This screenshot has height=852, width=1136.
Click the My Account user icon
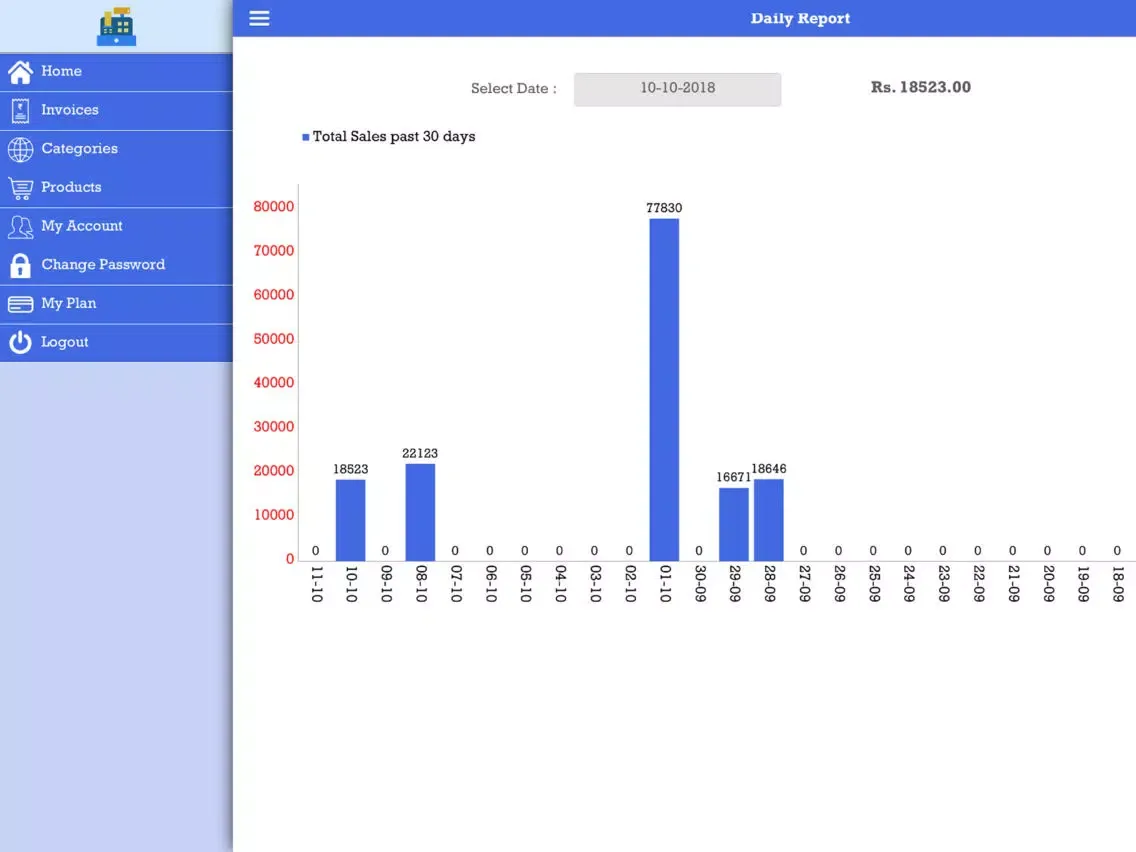click(20, 227)
